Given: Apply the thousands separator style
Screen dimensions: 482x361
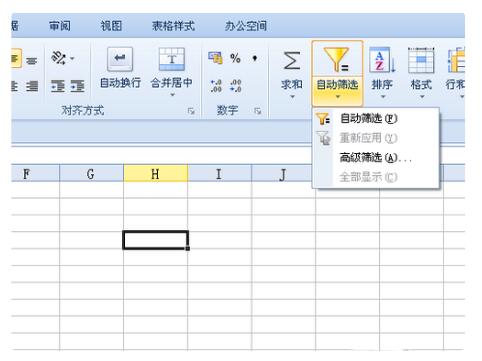Looking at the screenshot, I should (255, 58).
